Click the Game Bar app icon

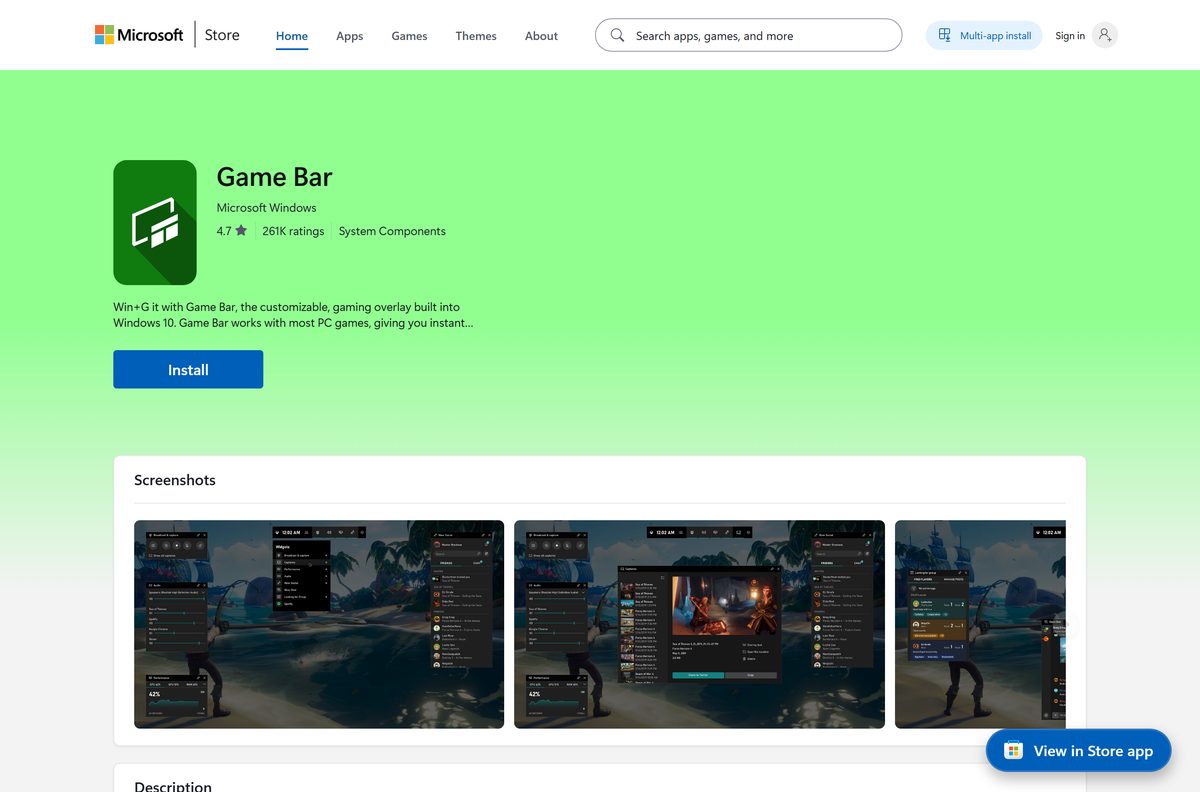click(155, 222)
